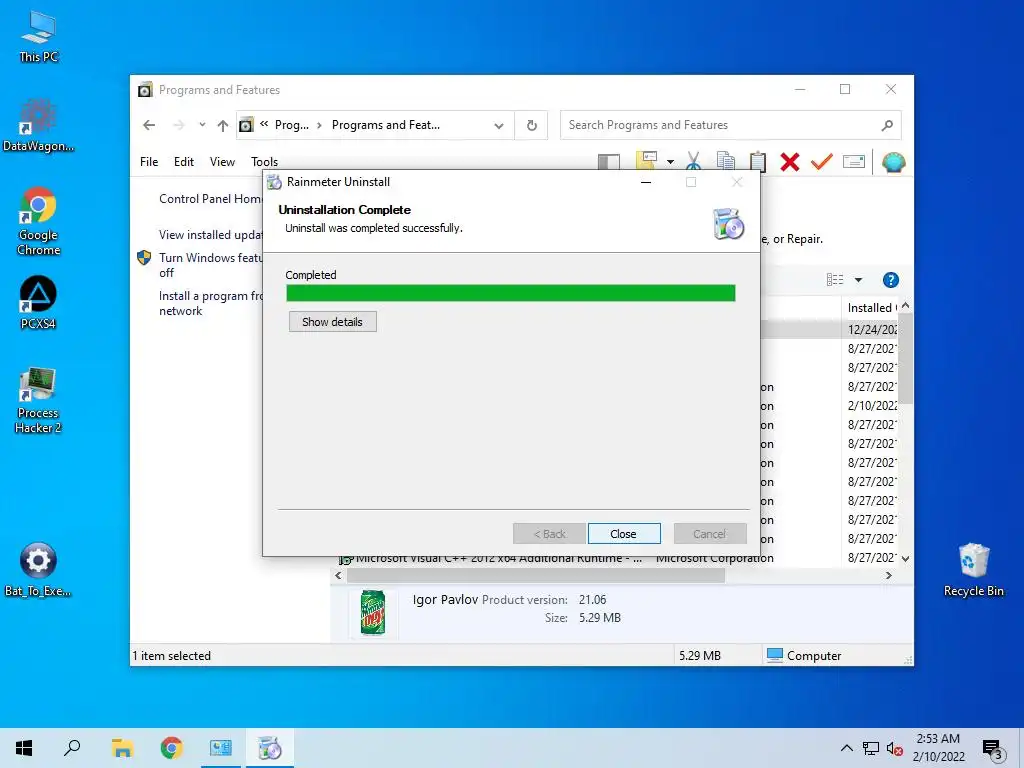The image size is (1024, 768).
Task: Click the Classic Shell settings icon
Action: (x=893, y=161)
